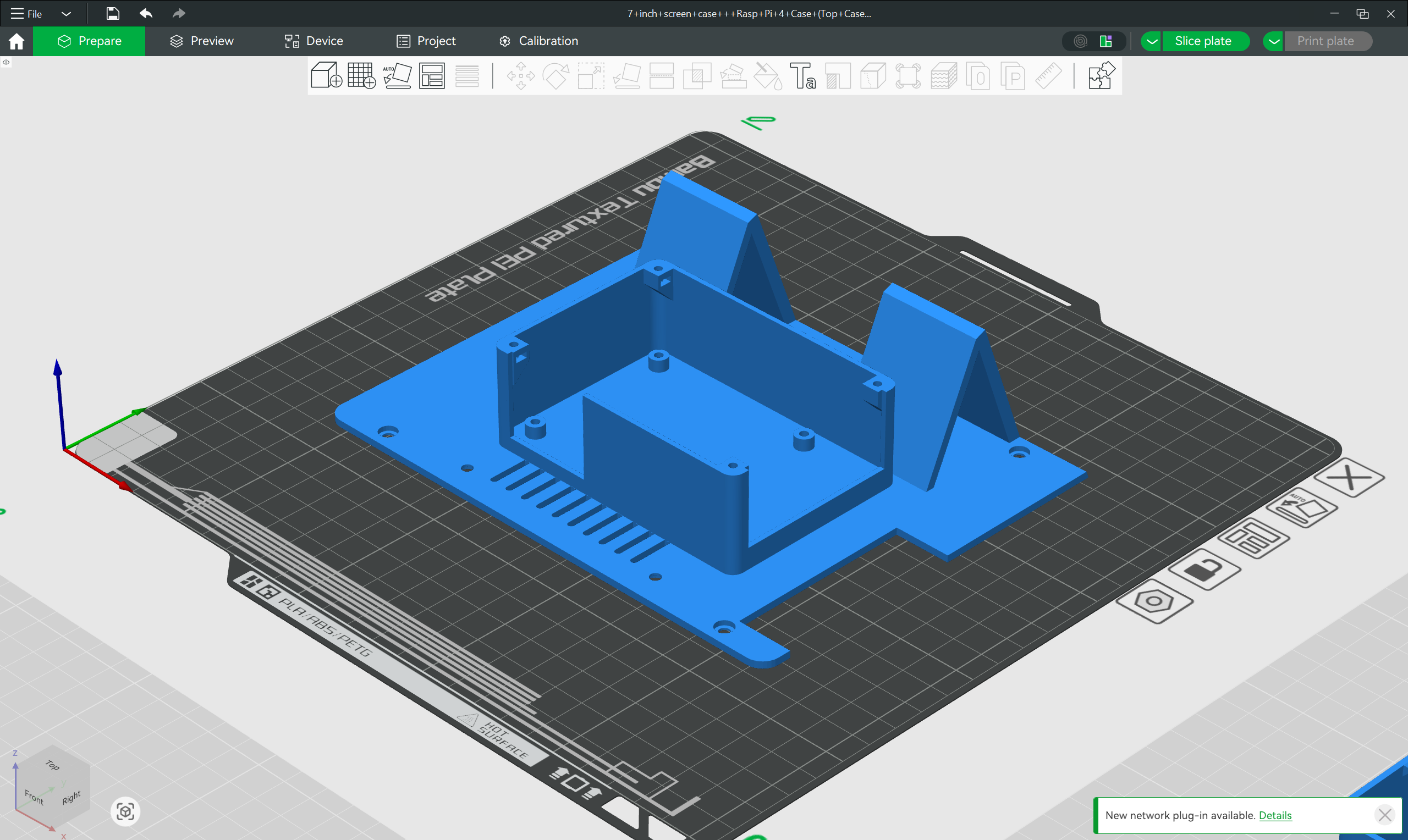The image size is (1408, 840).
Task: Click the Undo arrow
Action: pos(146,14)
